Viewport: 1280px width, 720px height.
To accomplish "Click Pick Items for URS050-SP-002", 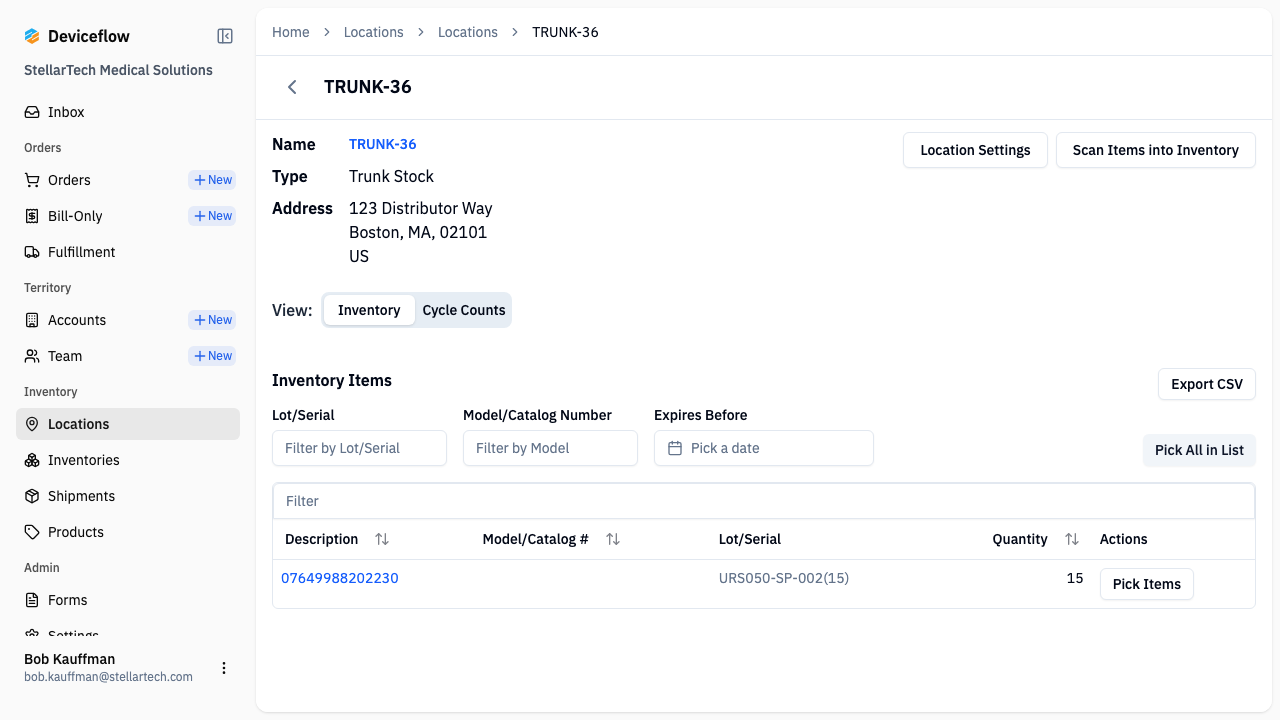I will click(x=1147, y=584).
